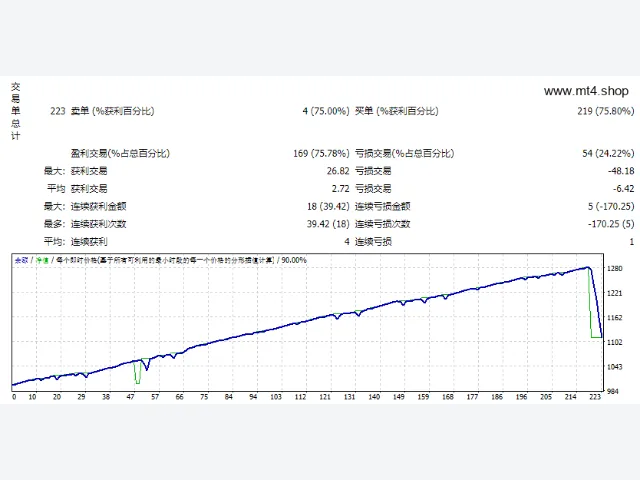The height and width of the screenshot is (480, 640).
Task: Click the 214 x-axis label
Action: pyautogui.click(x=571, y=397)
